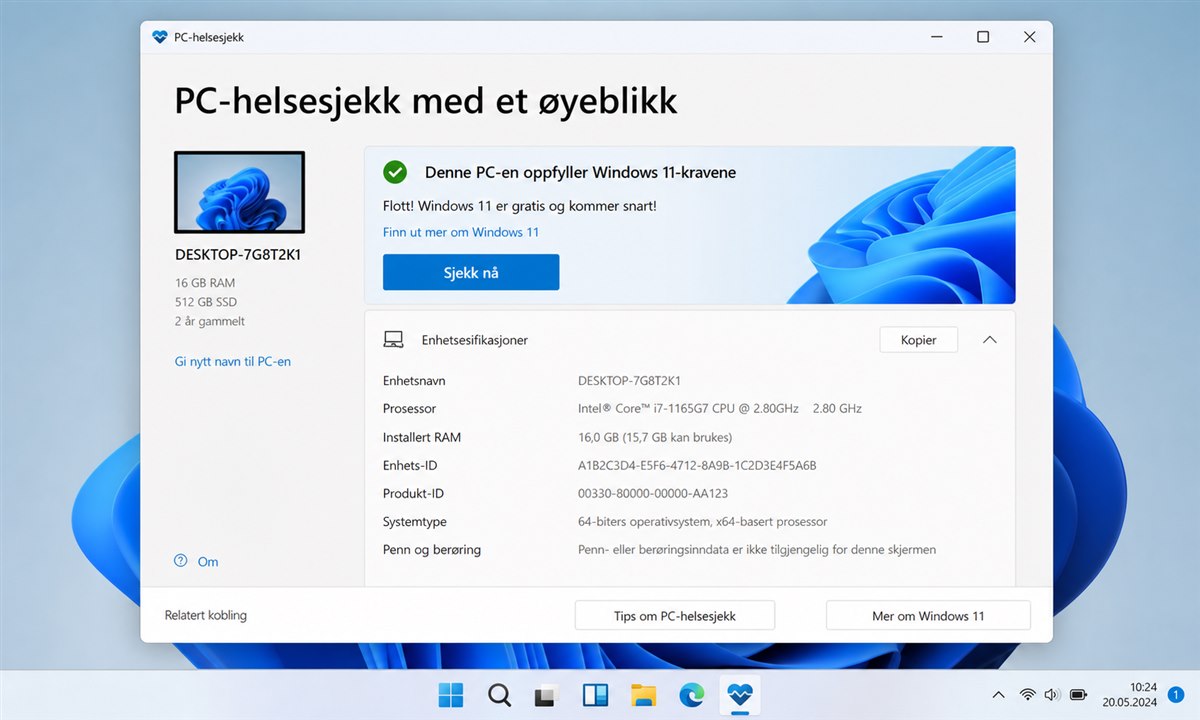Click the Relatert kobling label
The height and width of the screenshot is (720, 1200).
[x=206, y=615]
